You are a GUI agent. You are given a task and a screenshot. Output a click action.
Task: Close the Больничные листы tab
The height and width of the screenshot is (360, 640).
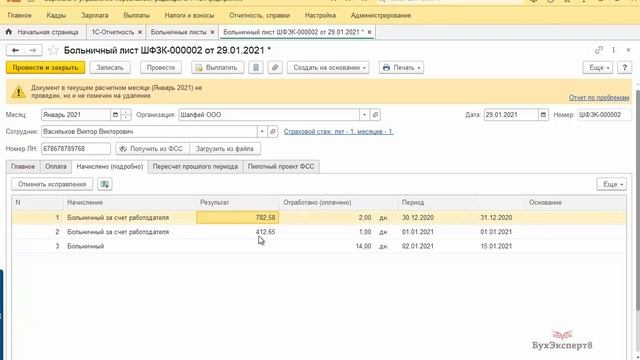click(x=212, y=32)
